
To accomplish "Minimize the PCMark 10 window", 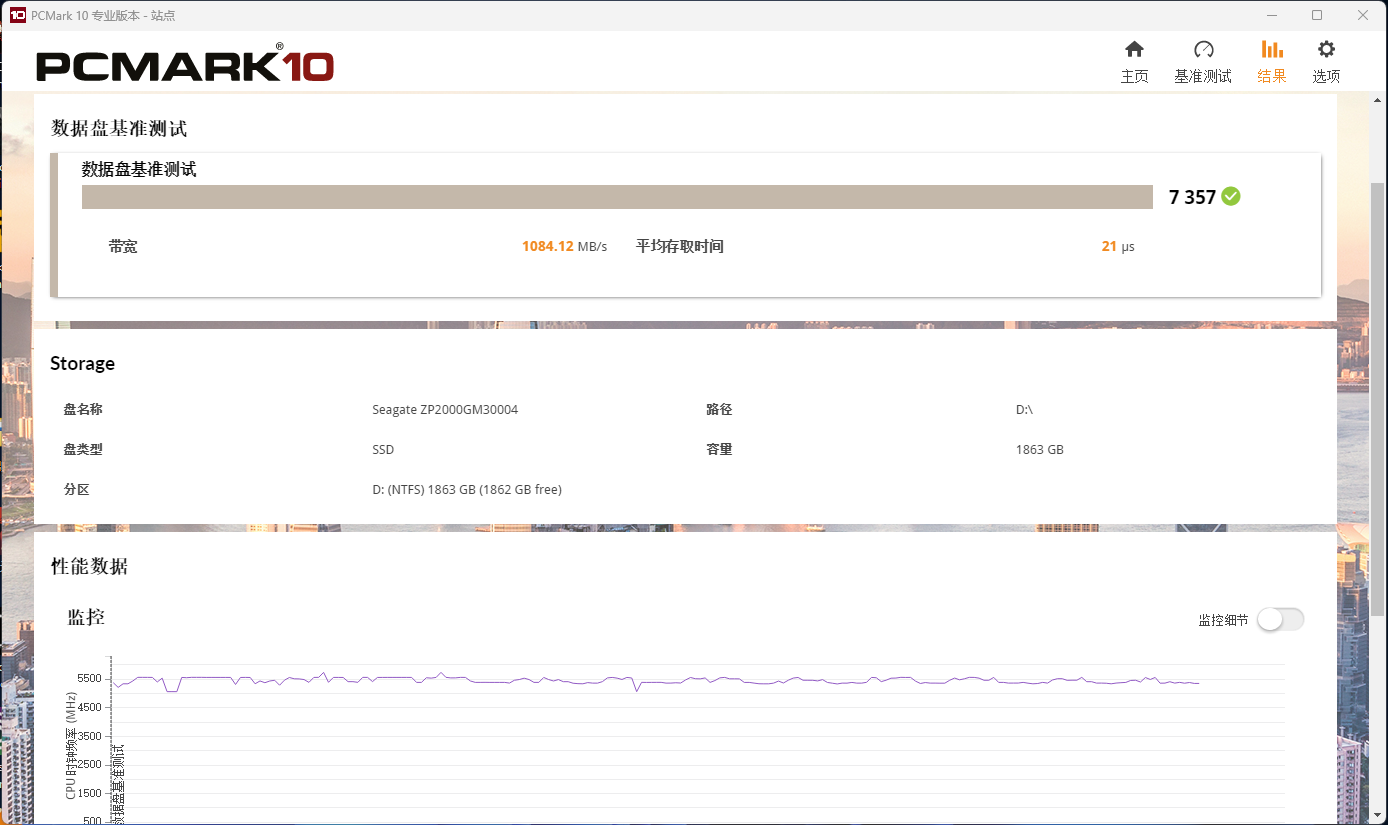I will click(1272, 15).
